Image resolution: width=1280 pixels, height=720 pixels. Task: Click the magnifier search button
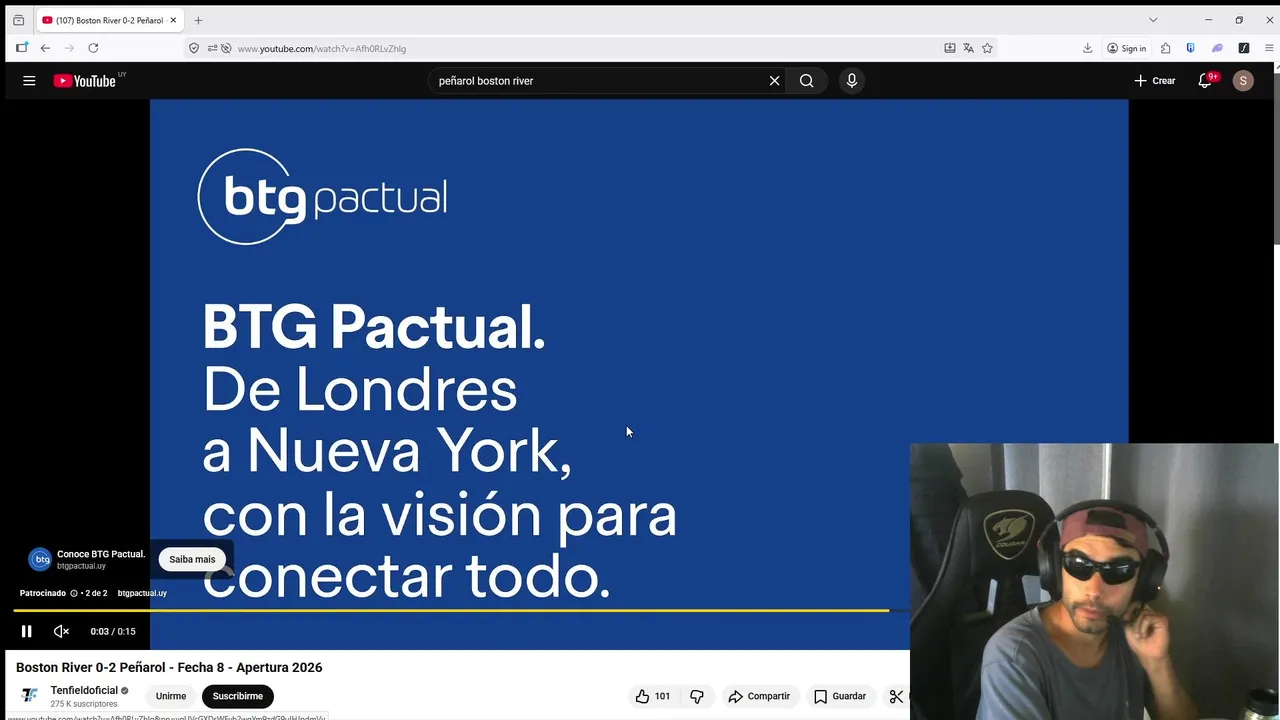click(806, 81)
